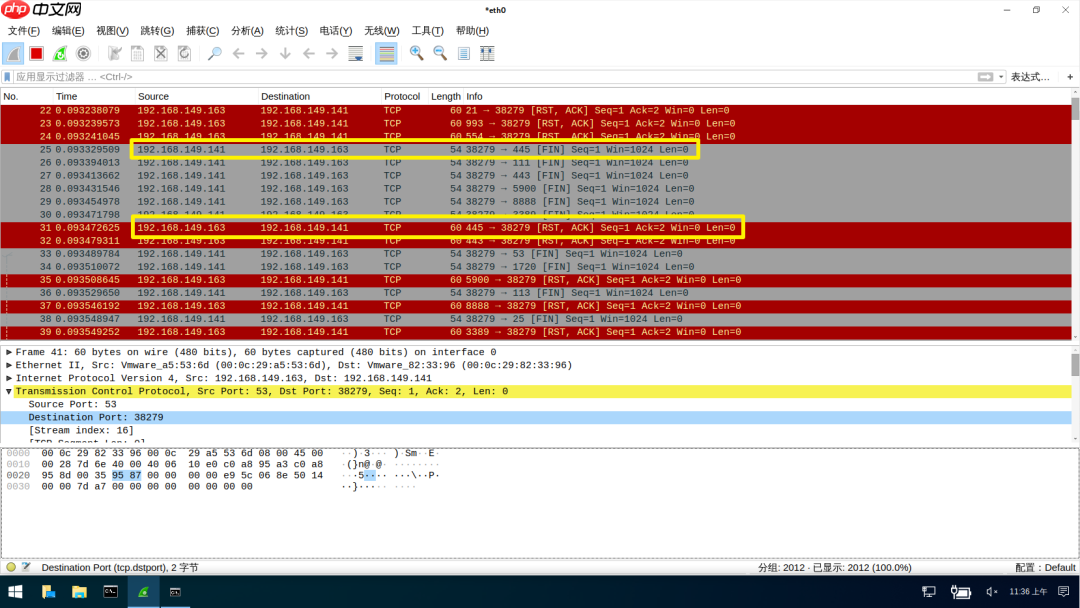Expand the Ethernet II frame details

(8, 364)
